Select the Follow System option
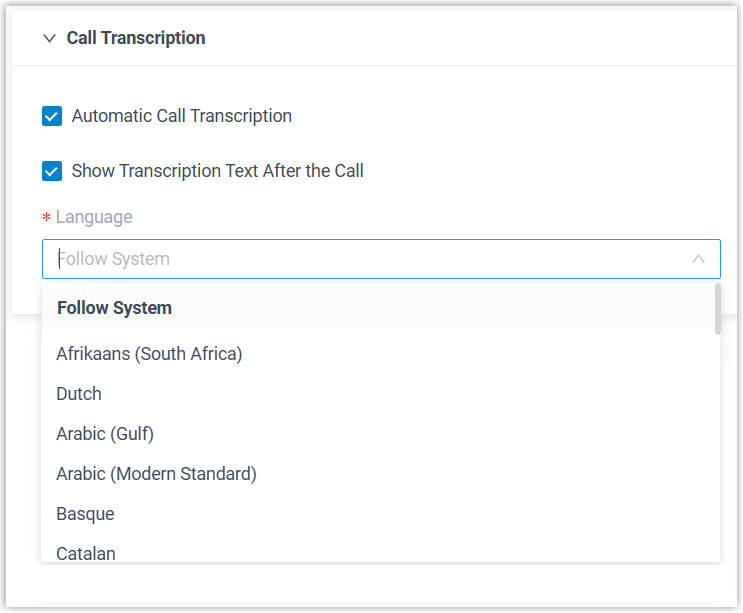 click(x=114, y=308)
